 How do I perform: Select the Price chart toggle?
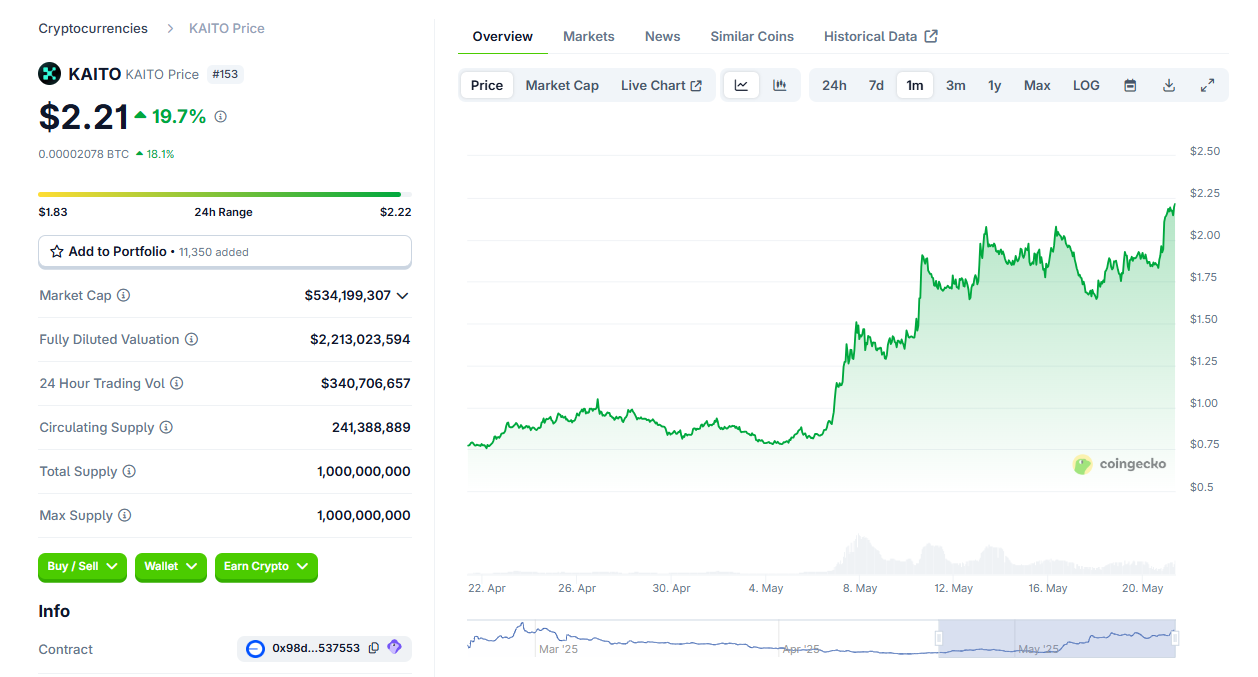pyautogui.click(x=487, y=86)
